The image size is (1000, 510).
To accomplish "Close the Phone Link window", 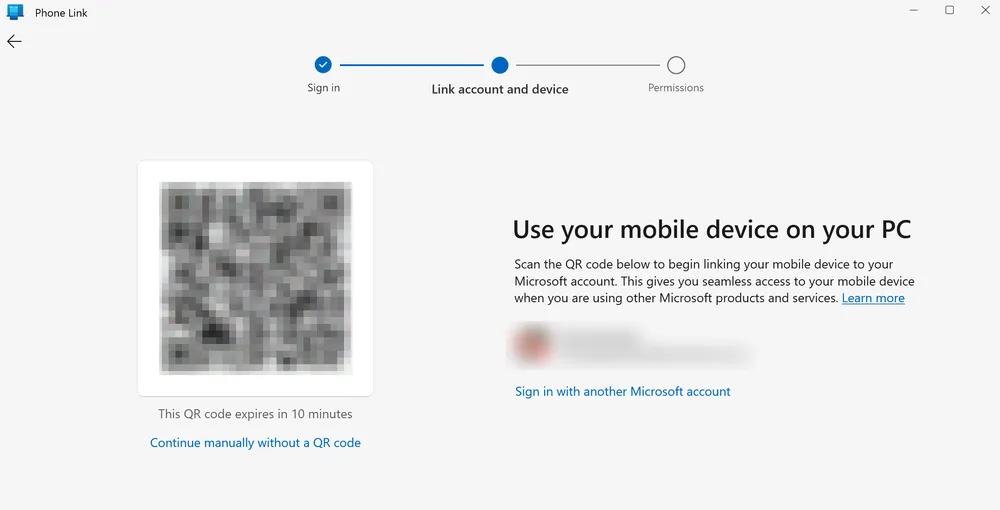I will pyautogui.click(x=984, y=10).
